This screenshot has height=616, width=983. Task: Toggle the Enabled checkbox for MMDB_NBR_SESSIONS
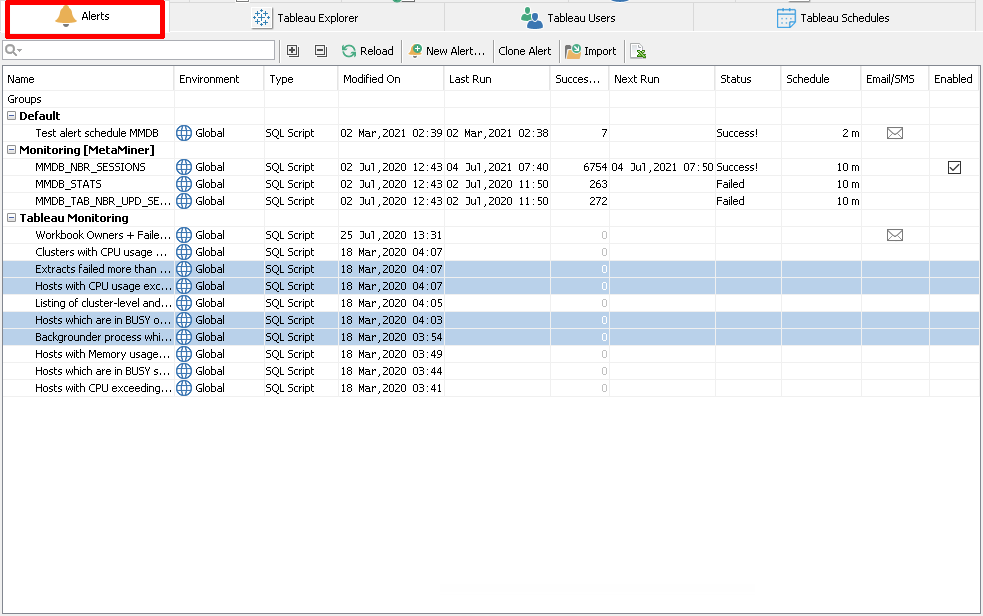[x=954, y=167]
